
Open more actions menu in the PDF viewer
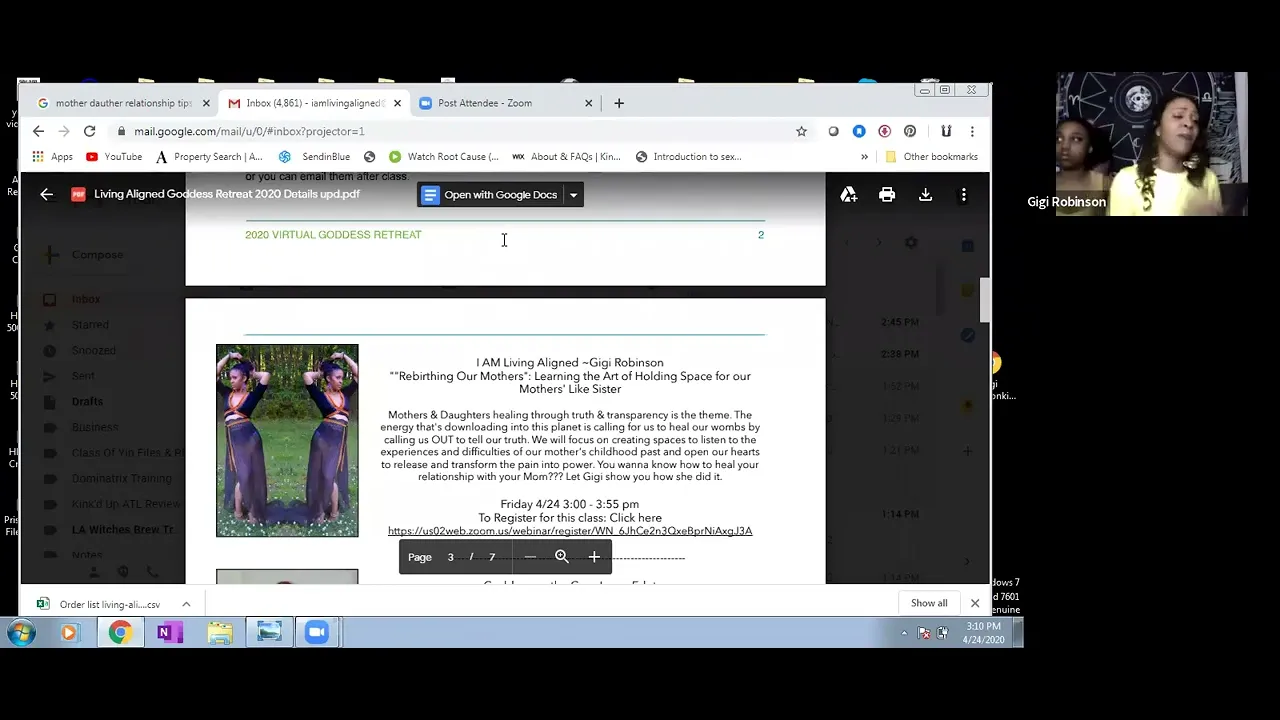click(963, 194)
